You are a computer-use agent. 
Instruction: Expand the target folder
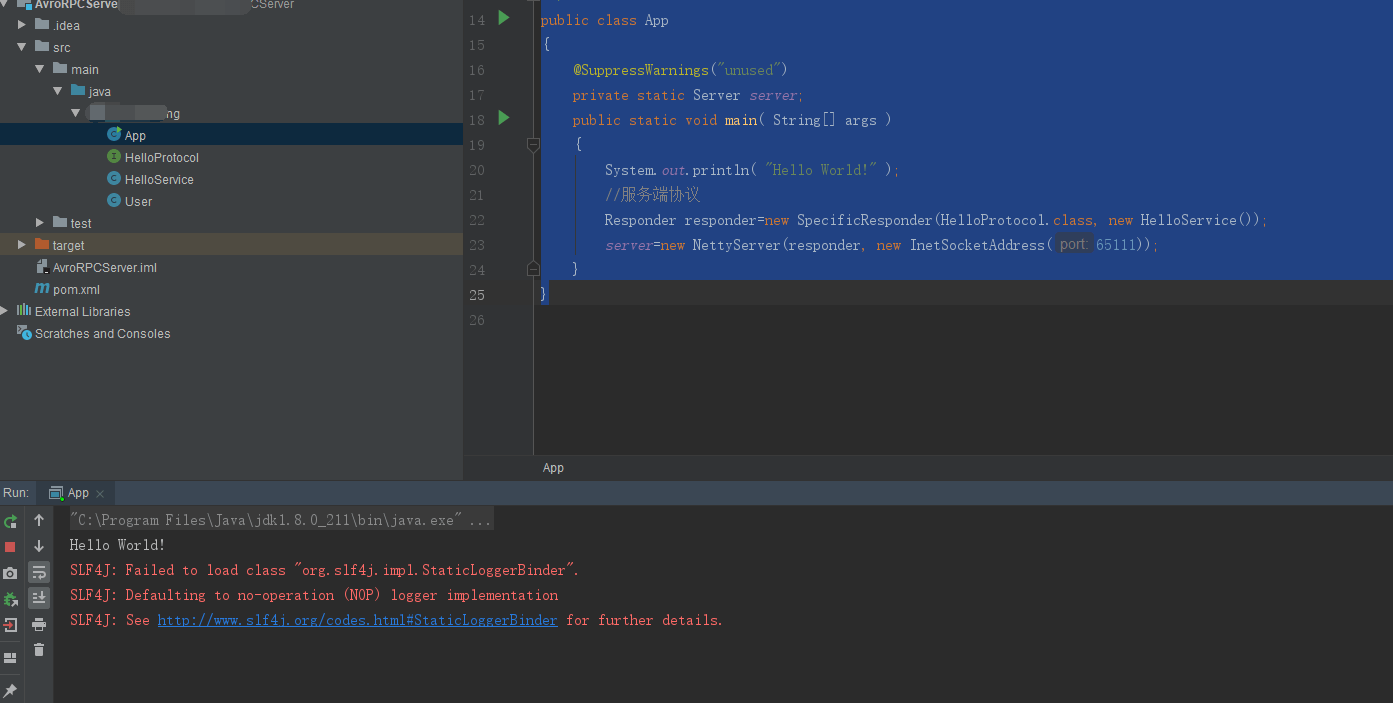pyautogui.click(x=22, y=245)
